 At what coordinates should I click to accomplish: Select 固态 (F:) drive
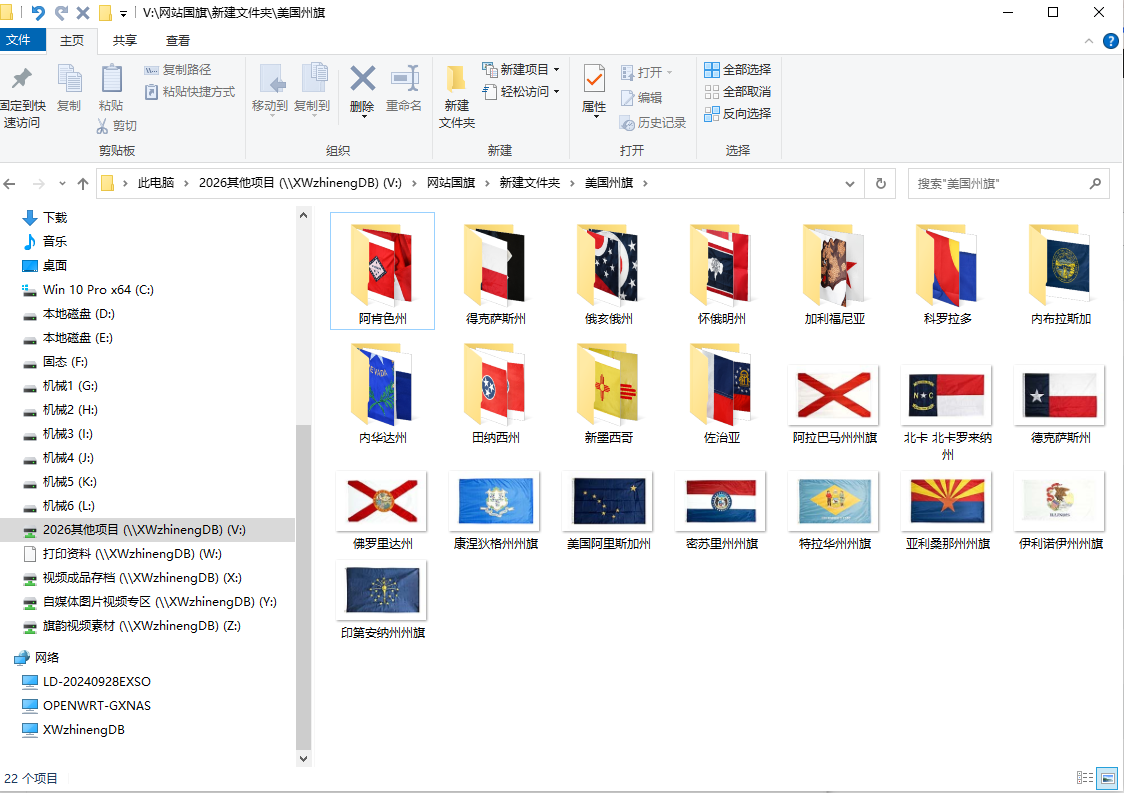pyautogui.click(x=65, y=361)
